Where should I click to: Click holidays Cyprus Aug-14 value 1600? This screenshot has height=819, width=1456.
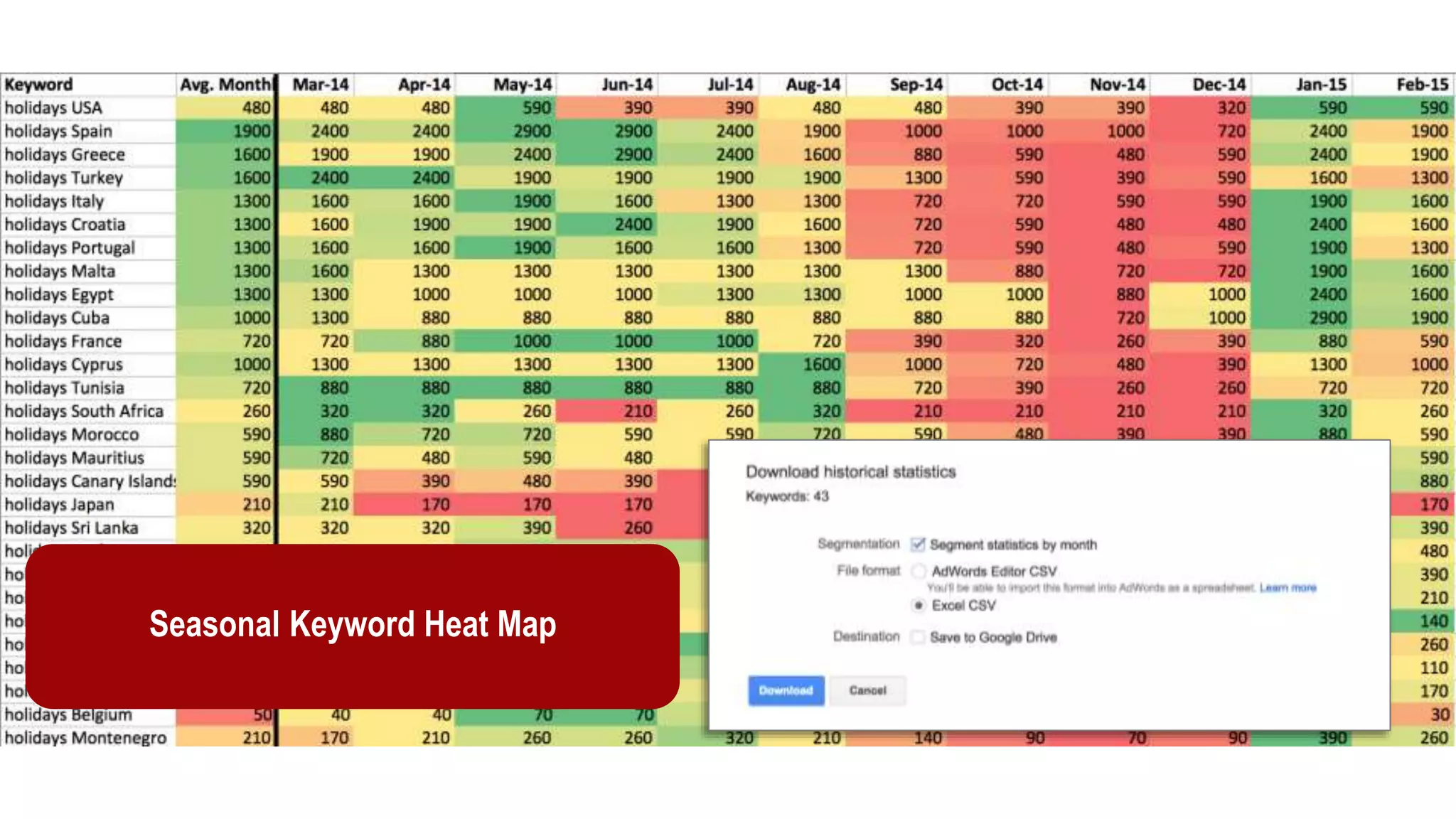click(x=802, y=365)
